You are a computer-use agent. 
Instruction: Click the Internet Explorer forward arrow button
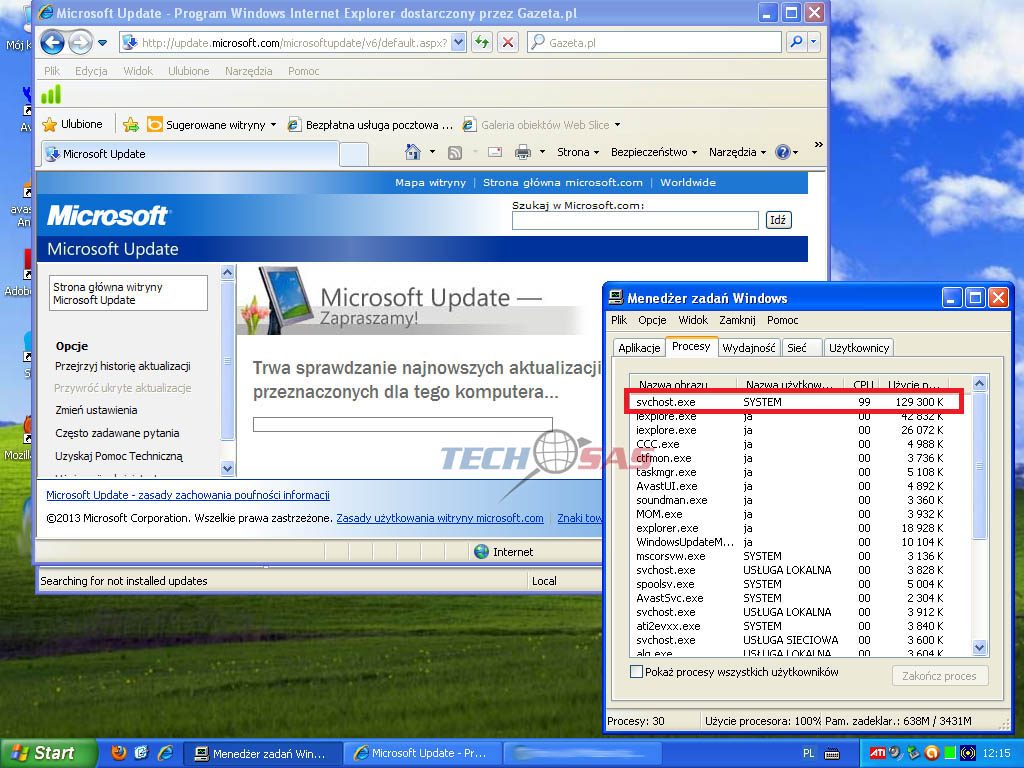click(80, 43)
